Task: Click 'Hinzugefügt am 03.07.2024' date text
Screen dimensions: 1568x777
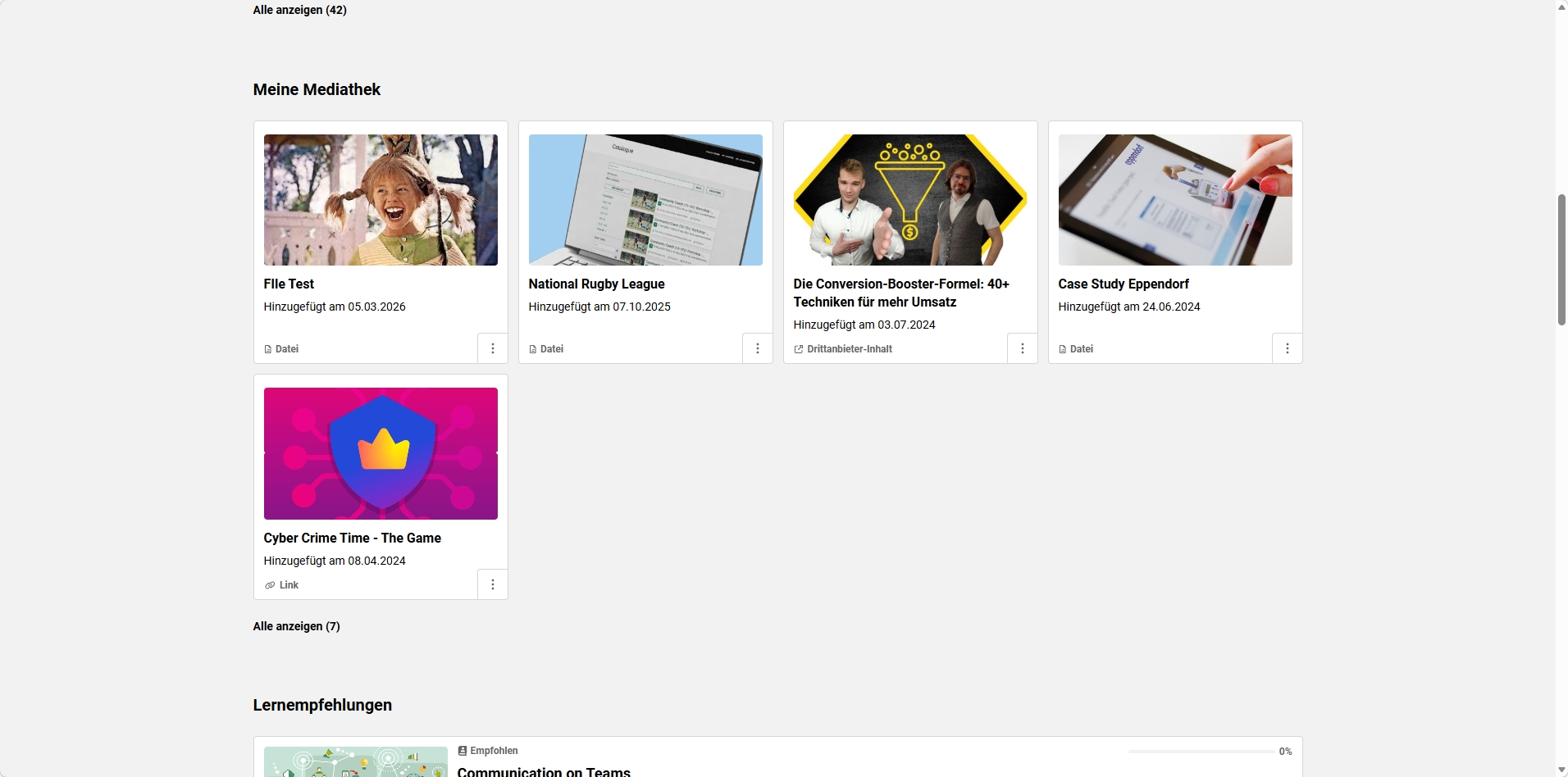Action: click(x=864, y=325)
